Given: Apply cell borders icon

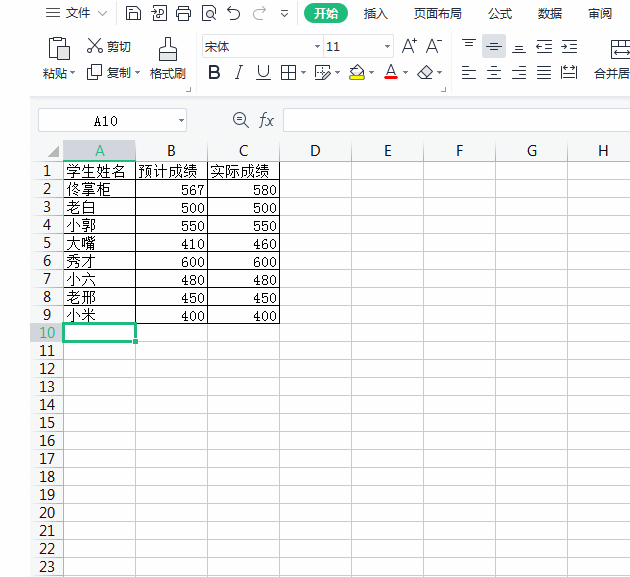Looking at the screenshot, I should pos(288,73).
